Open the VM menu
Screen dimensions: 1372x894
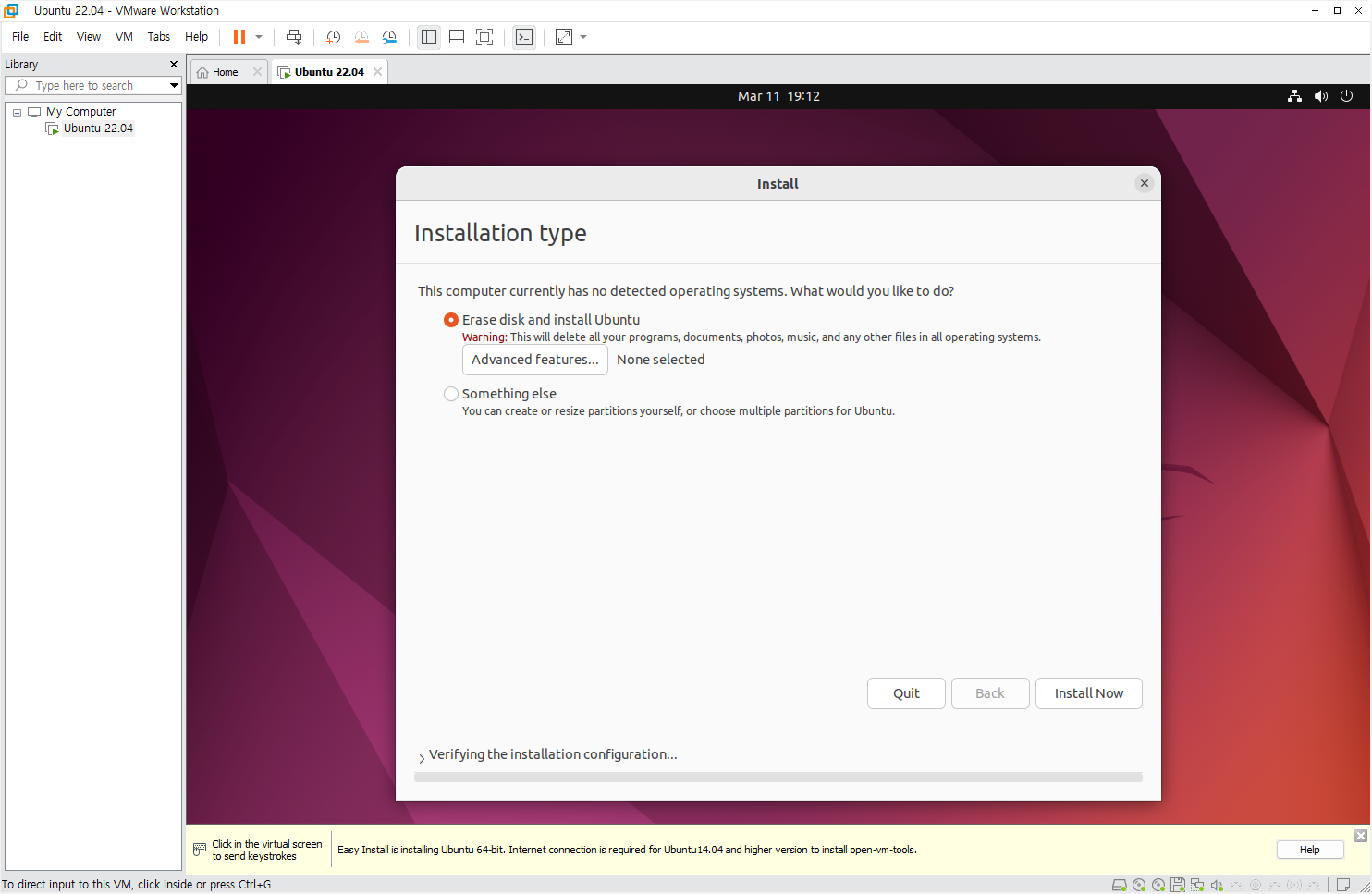coord(124,37)
